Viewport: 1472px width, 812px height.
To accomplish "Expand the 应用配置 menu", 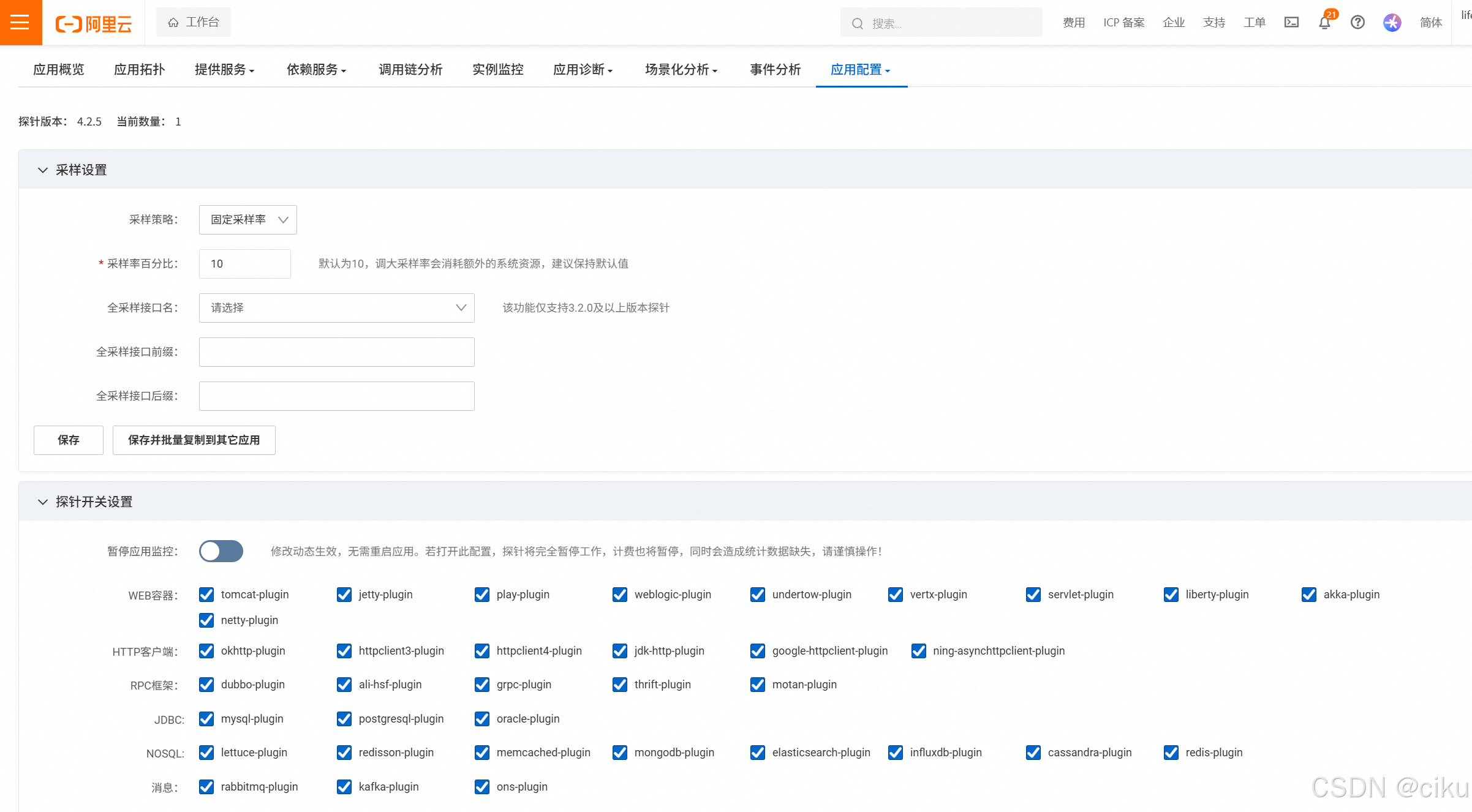I will 861,70.
